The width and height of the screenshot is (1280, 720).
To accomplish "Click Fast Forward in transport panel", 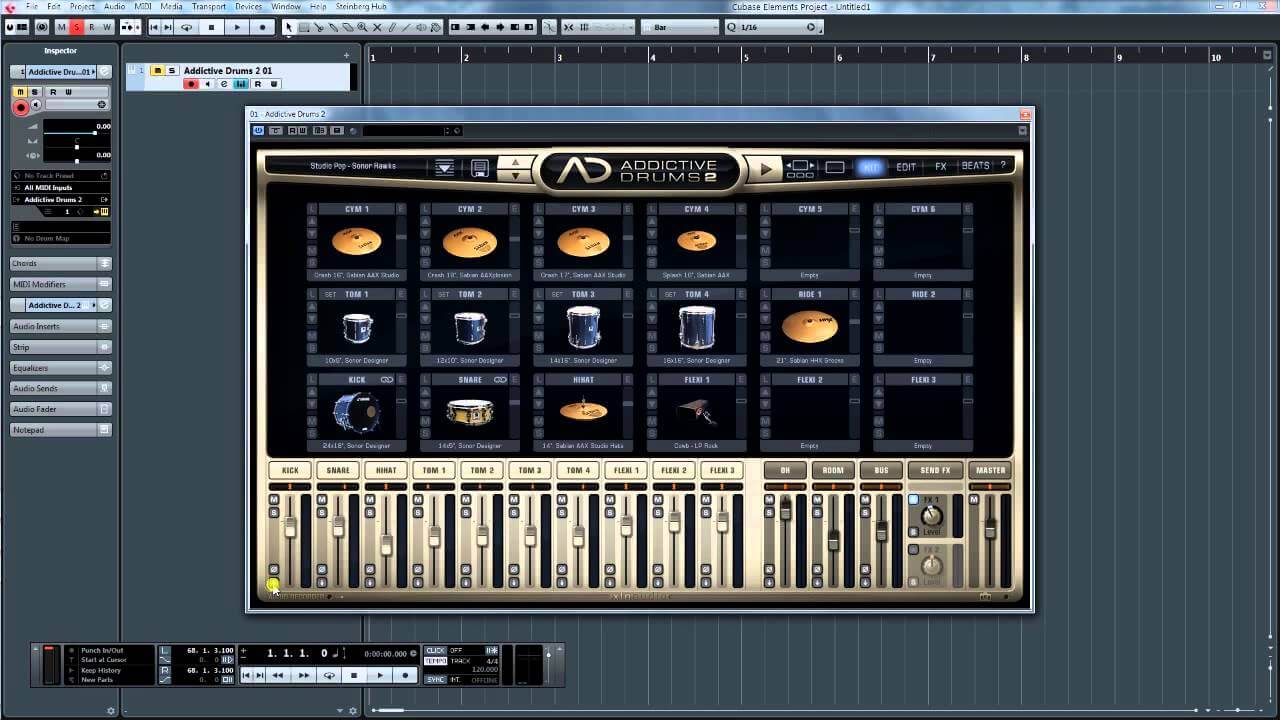I will [x=303, y=675].
